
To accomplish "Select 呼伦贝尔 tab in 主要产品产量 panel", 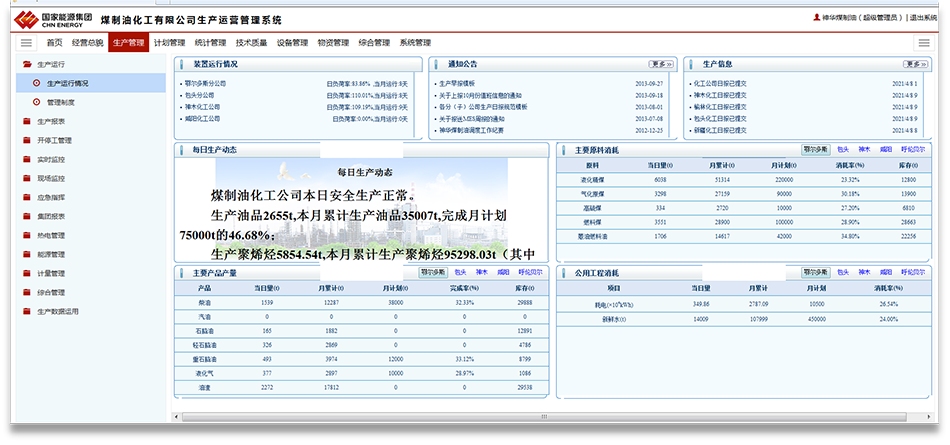I will click(x=531, y=273).
